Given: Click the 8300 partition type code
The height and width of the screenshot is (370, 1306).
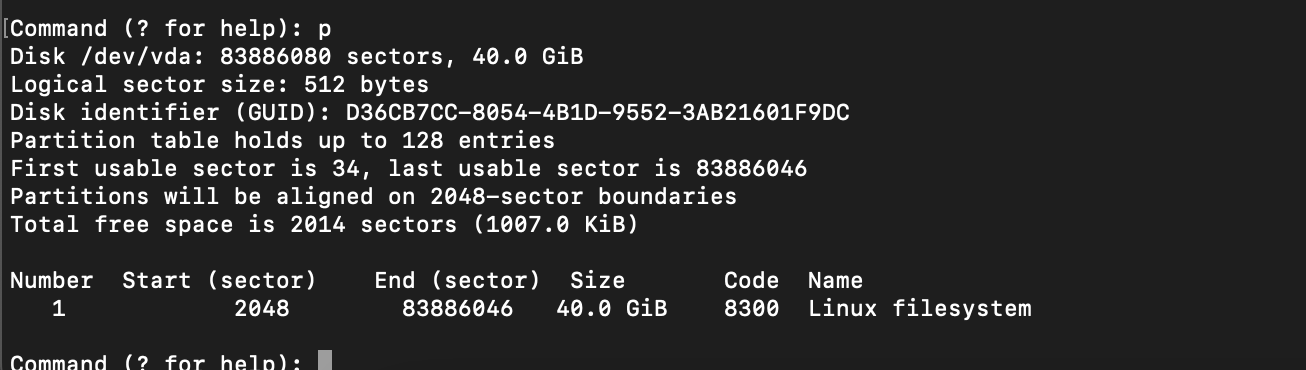Looking at the screenshot, I should (x=751, y=308).
